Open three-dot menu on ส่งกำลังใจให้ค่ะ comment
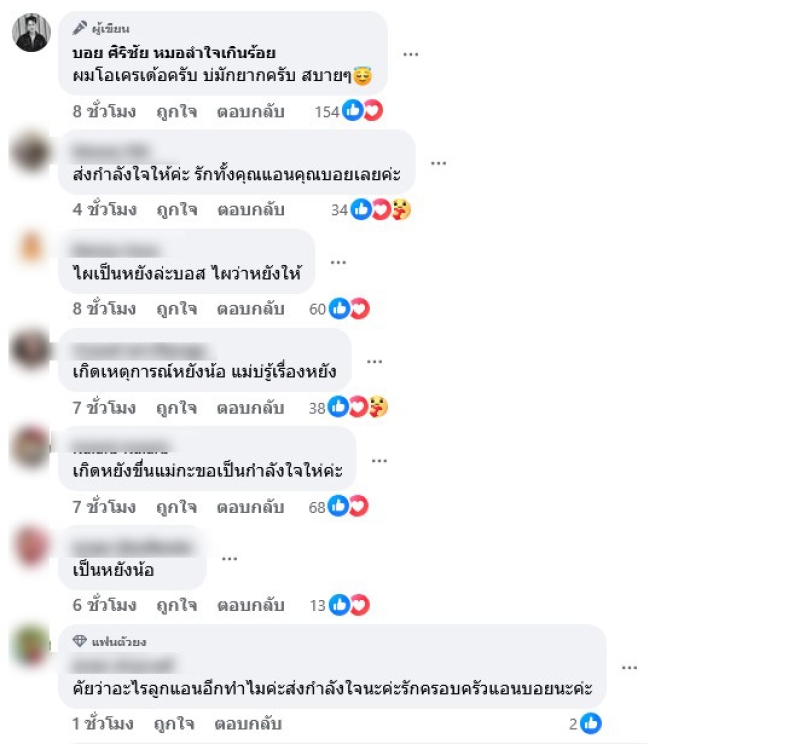 tap(438, 163)
